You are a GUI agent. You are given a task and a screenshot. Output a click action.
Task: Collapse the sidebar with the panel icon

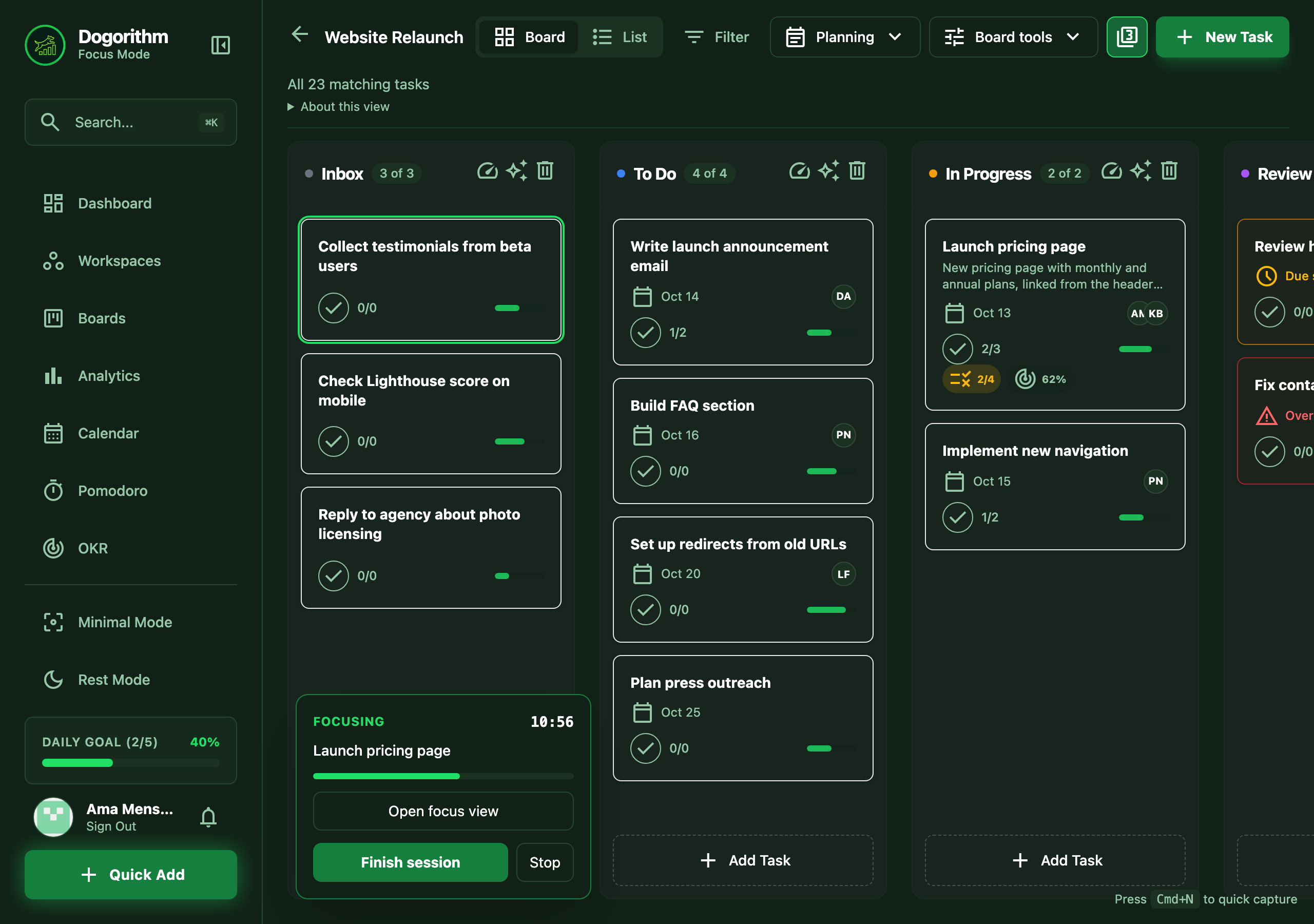(220, 45)
